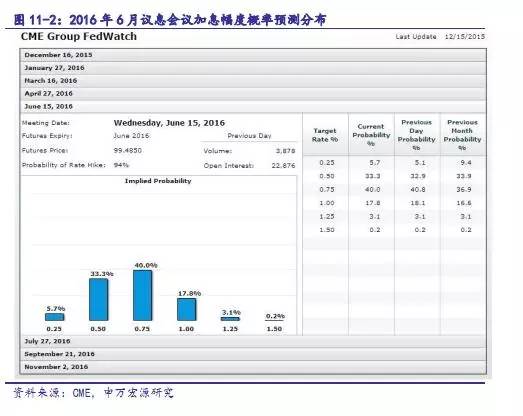Click the Futures Expiry value June 2016
523x416 pixels.
point(131,136)
